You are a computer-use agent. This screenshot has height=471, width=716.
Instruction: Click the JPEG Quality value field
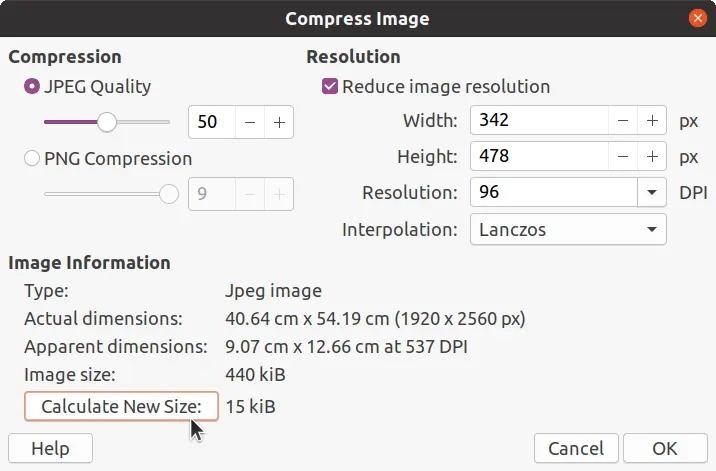pyautogui.click(x=212, y=122)
